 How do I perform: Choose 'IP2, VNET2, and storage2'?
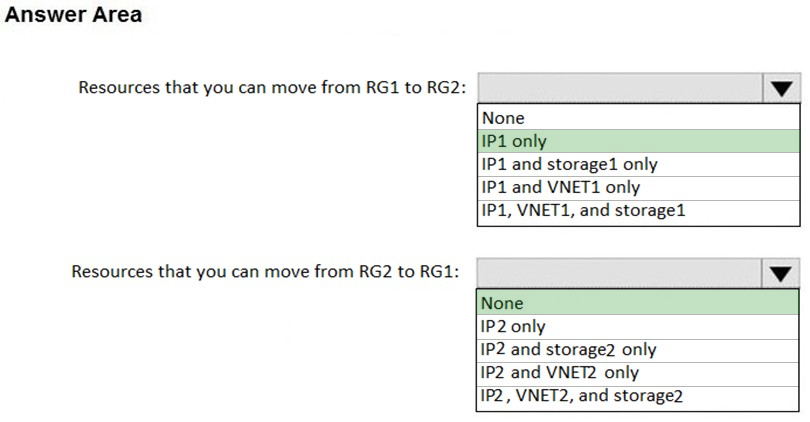[637, 396]
